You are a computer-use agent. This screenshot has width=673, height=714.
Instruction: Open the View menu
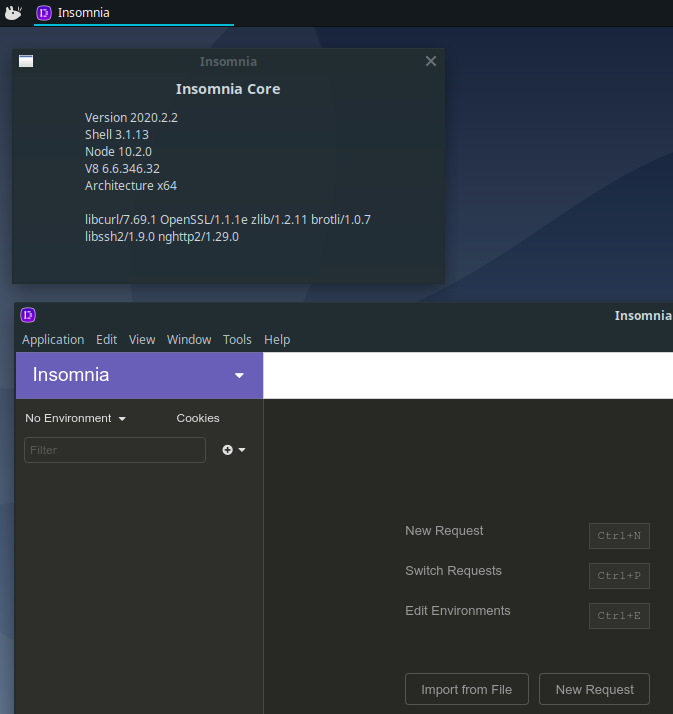coord(142,340)
